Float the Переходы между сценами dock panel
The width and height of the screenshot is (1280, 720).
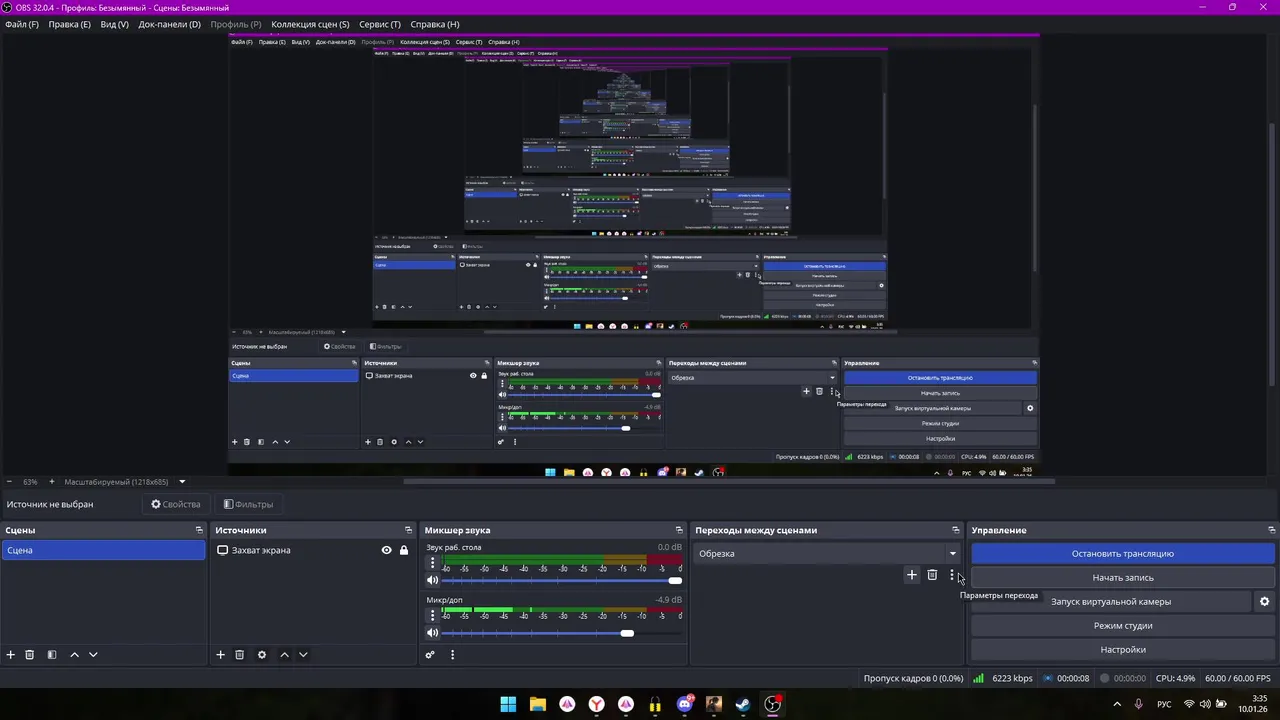coord(956,530)
